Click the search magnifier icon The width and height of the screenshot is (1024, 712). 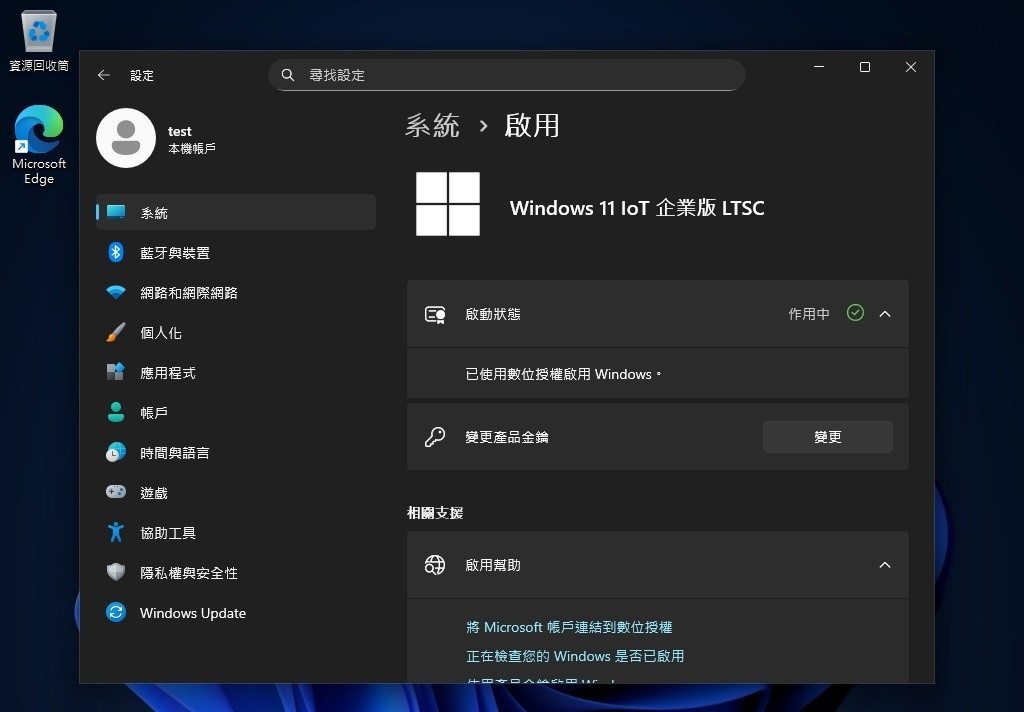pos(287,75)
